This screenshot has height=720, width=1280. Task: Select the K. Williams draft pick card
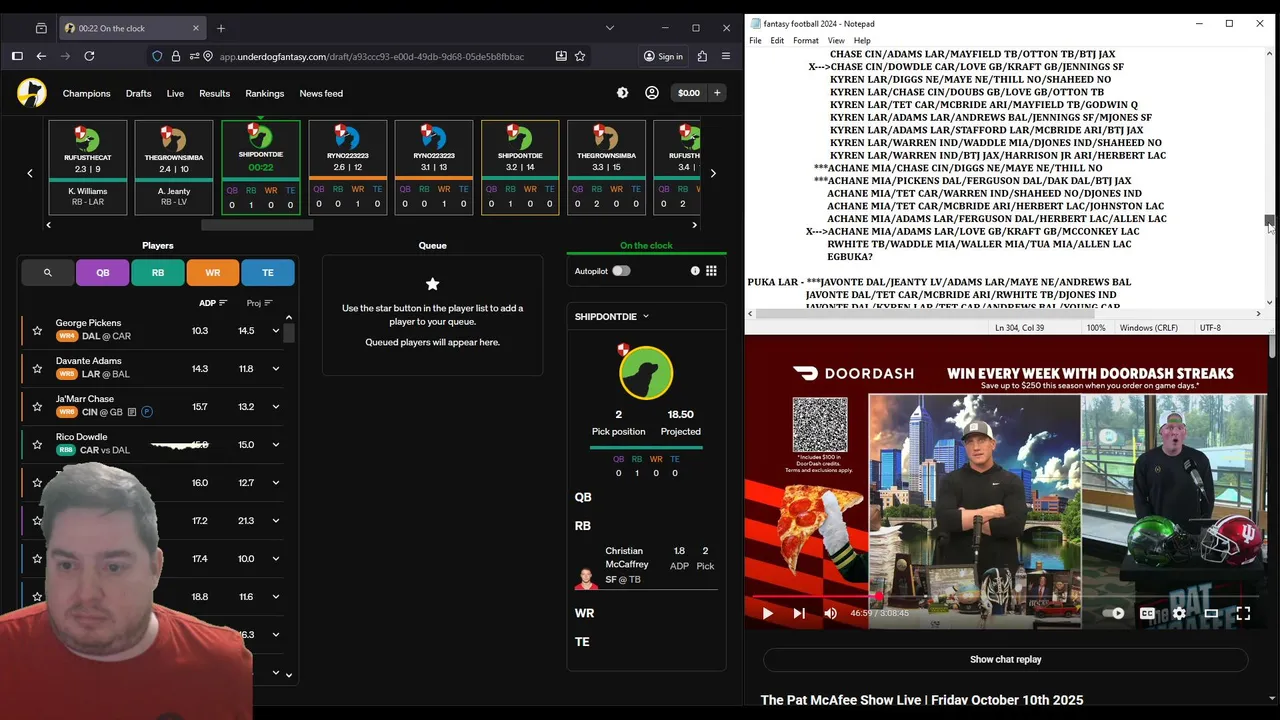(x=88, y=167)
